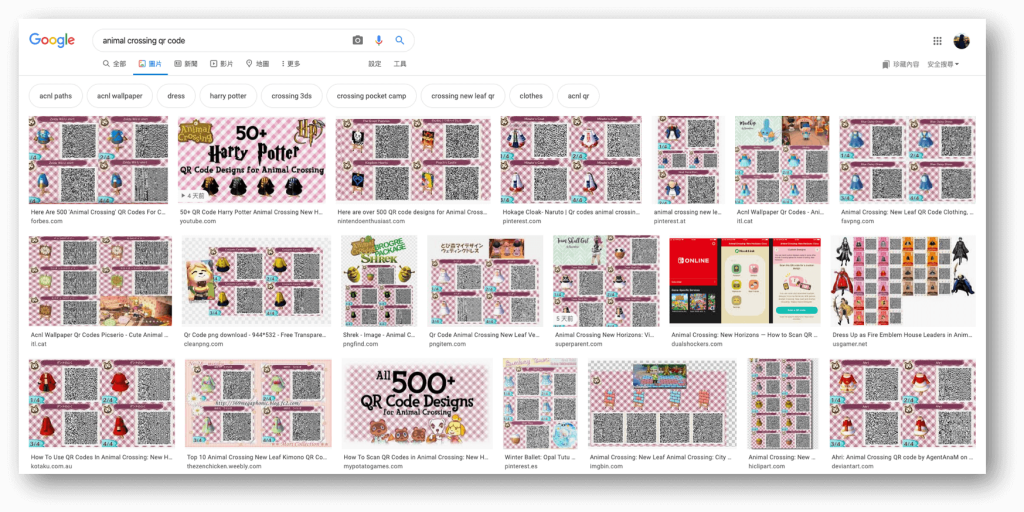
Task: Filter by crossing new leaf qr chip
Action: point(462,96)
